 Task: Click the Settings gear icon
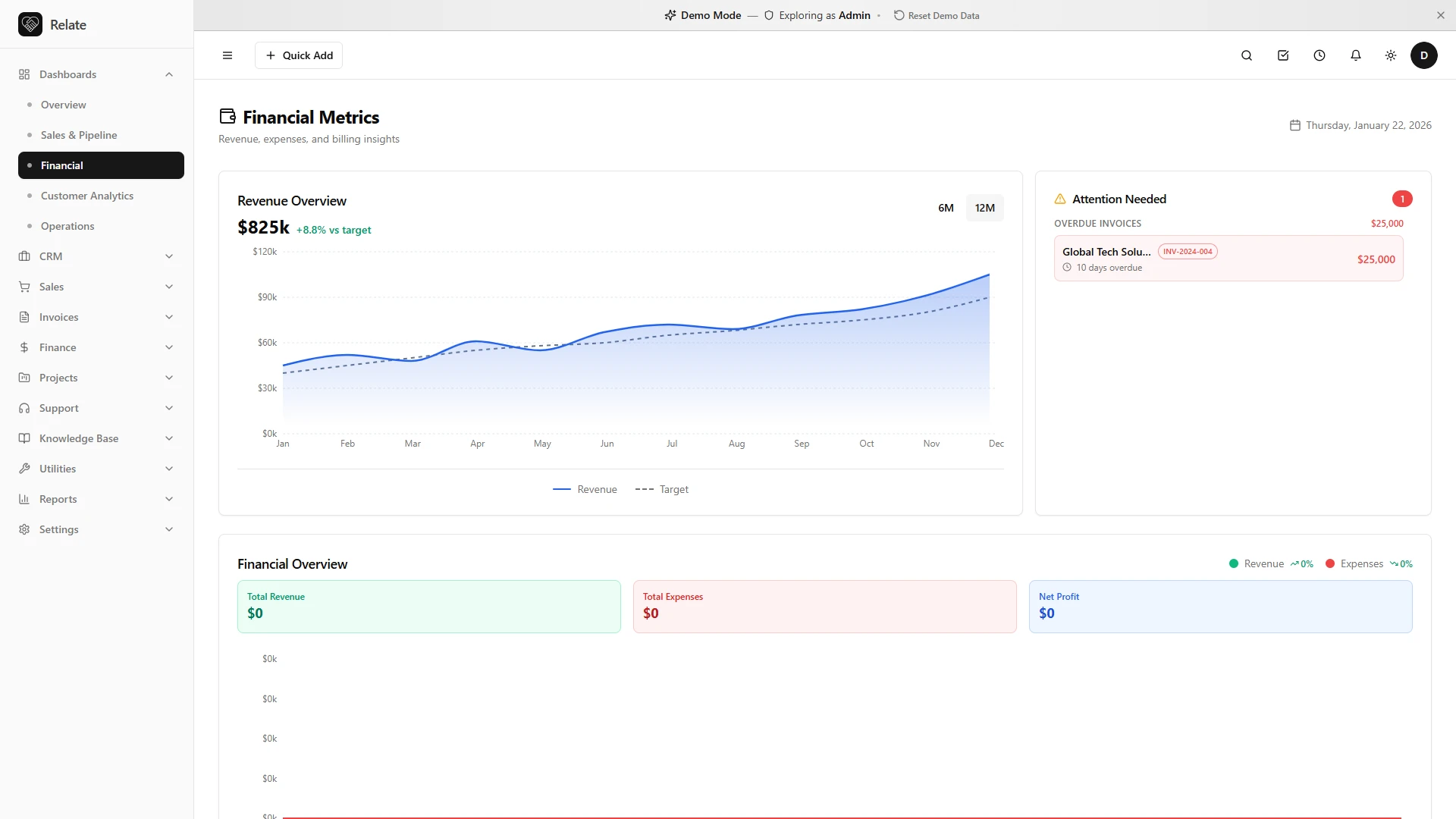pos(24,529)
